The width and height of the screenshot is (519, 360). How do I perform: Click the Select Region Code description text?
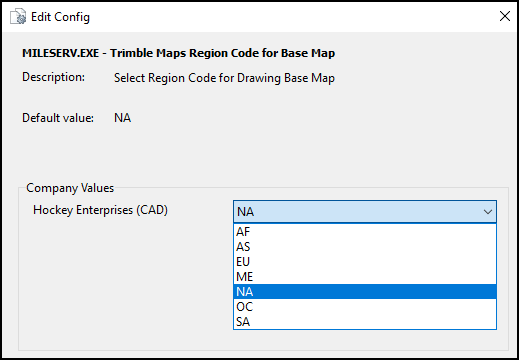click(x=224, y=78)
